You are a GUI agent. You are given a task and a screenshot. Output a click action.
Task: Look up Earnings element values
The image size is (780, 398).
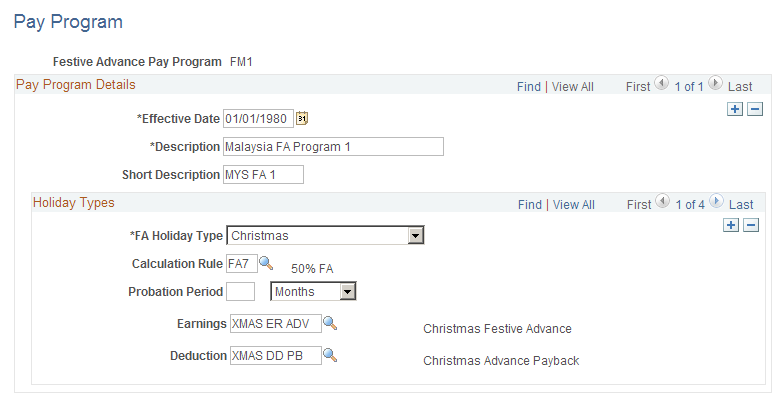click(x=330, y=323)
